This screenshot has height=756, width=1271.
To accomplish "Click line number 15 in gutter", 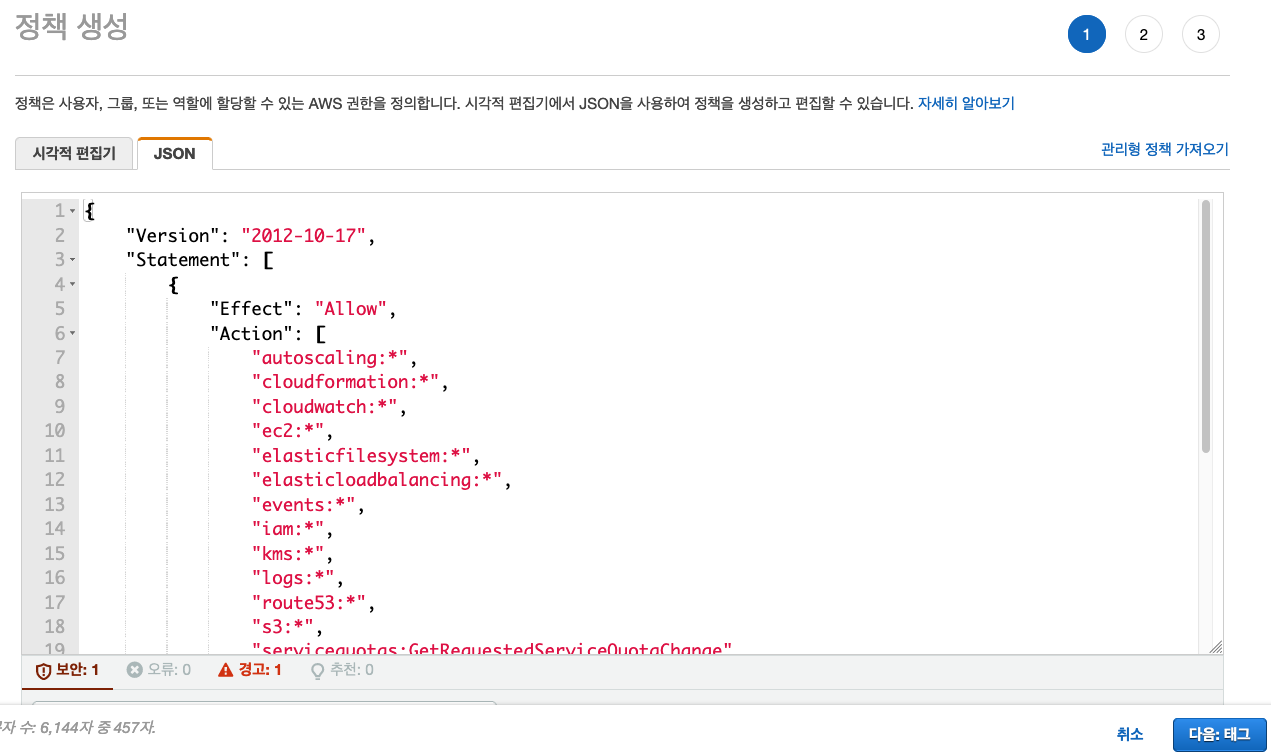I will click(54, 554).
